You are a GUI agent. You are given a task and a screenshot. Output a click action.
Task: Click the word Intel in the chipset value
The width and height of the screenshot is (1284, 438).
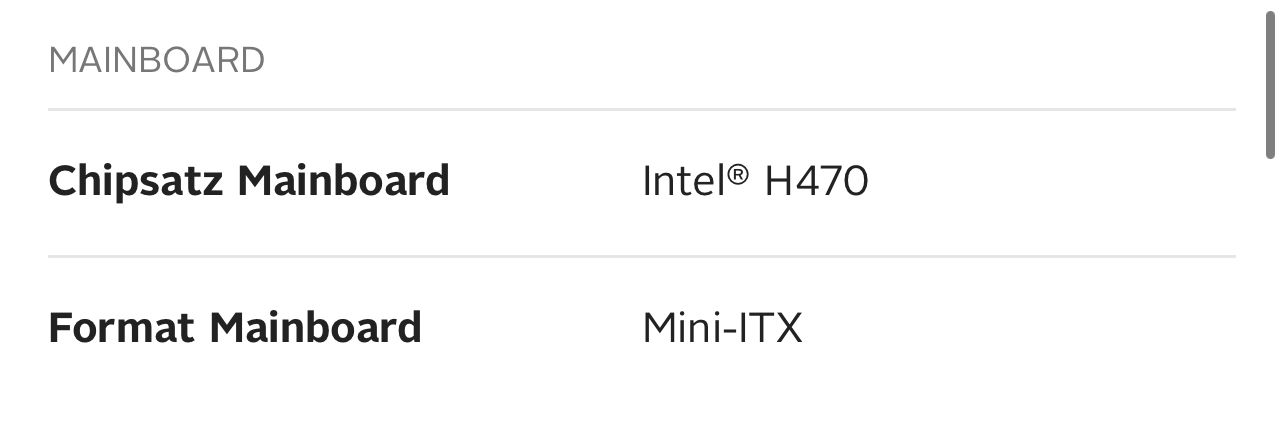tap(682, 182)
